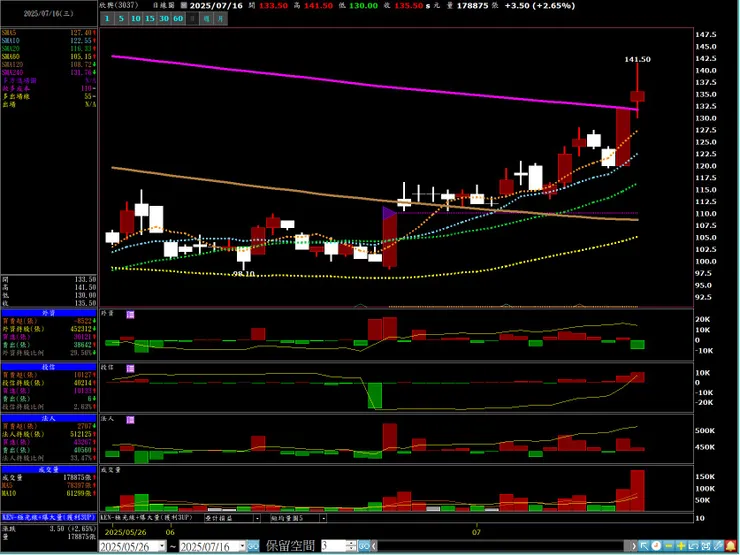Click the purple settings icon in 外資 panel
Viewport: 740px width, 555px height.
pyautogui.click(x=130, y=314)
